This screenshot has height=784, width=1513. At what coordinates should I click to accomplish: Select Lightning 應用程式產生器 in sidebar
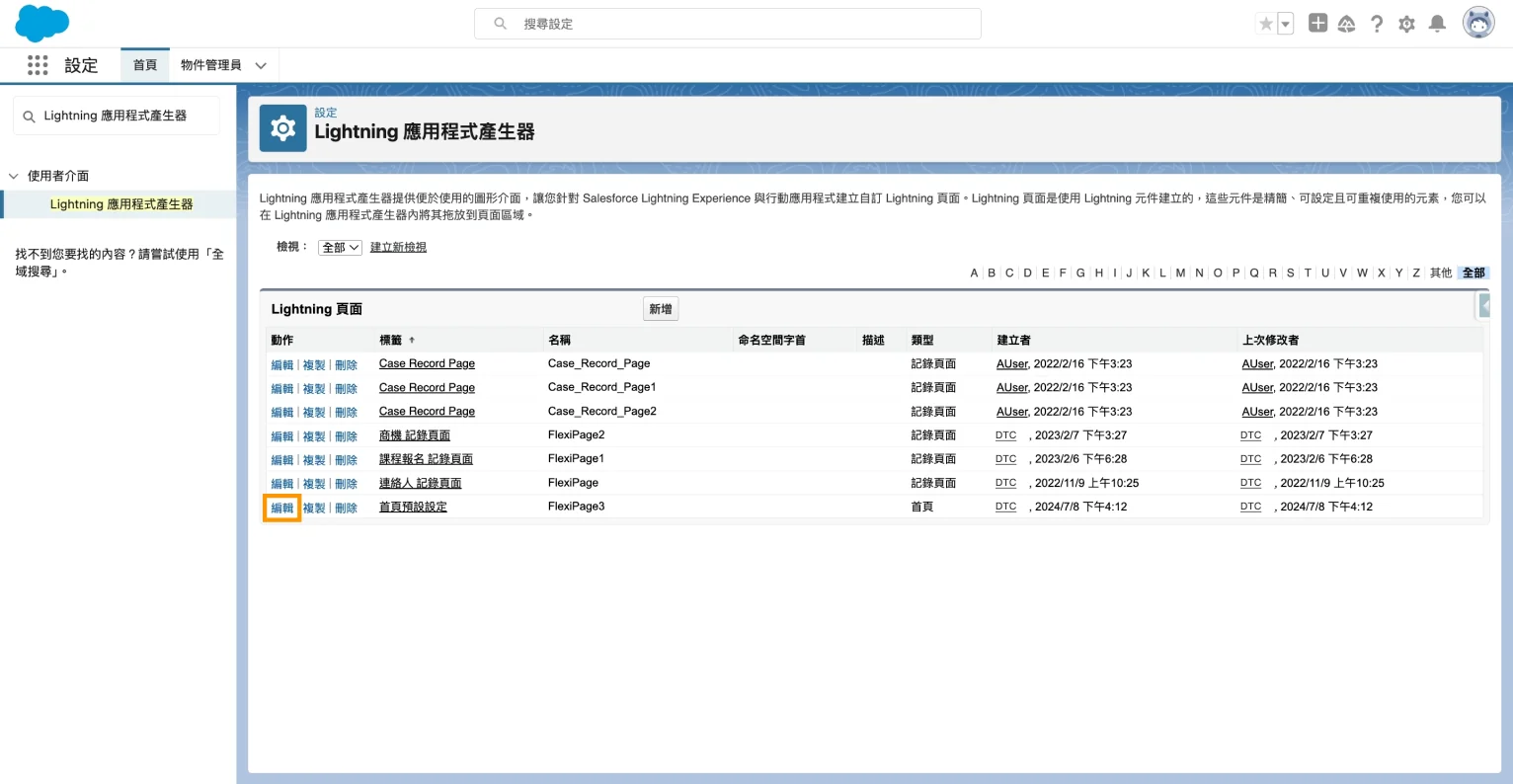pos(121,204)
